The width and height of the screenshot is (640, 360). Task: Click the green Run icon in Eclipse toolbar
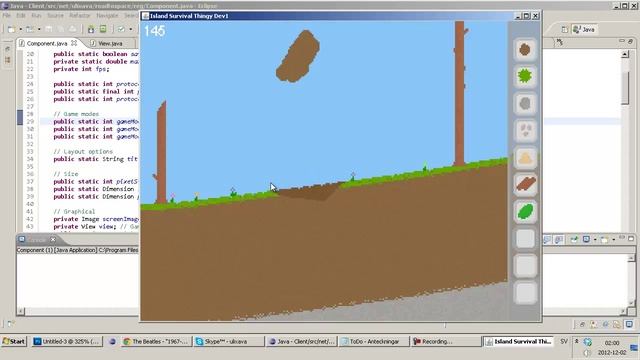[103, 29]
